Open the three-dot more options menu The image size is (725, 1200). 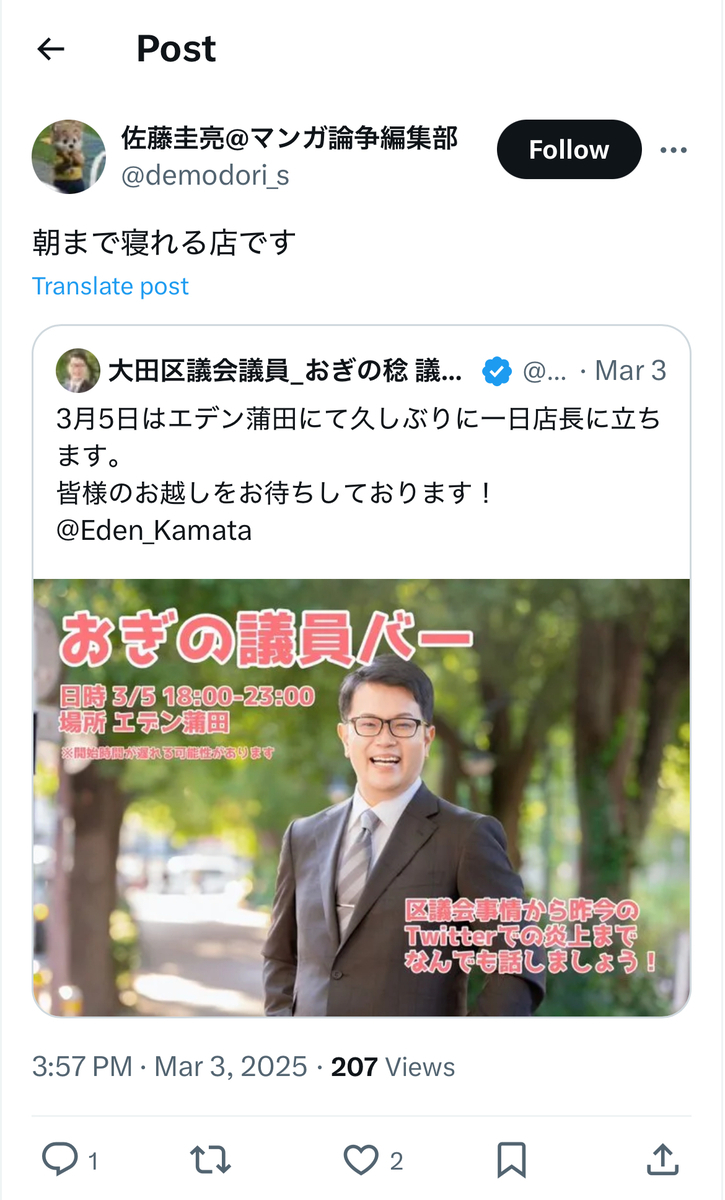tap(674, 150)
